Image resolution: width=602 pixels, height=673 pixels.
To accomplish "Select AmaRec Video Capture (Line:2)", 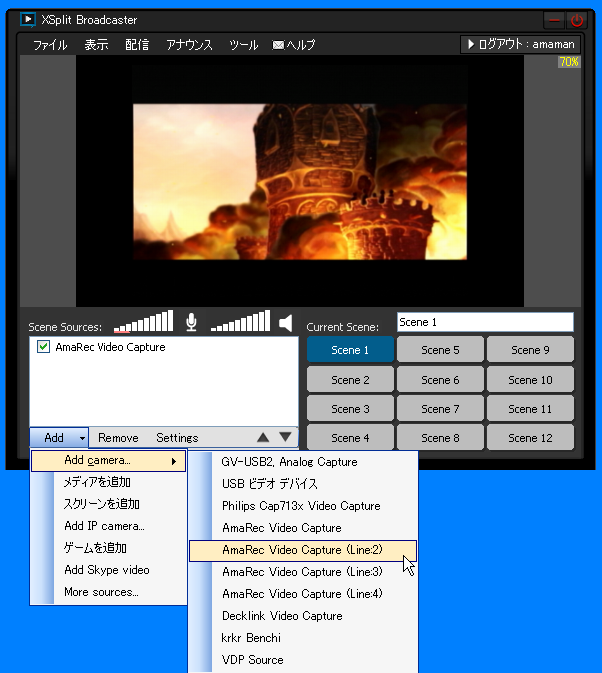I will (303, 550).
